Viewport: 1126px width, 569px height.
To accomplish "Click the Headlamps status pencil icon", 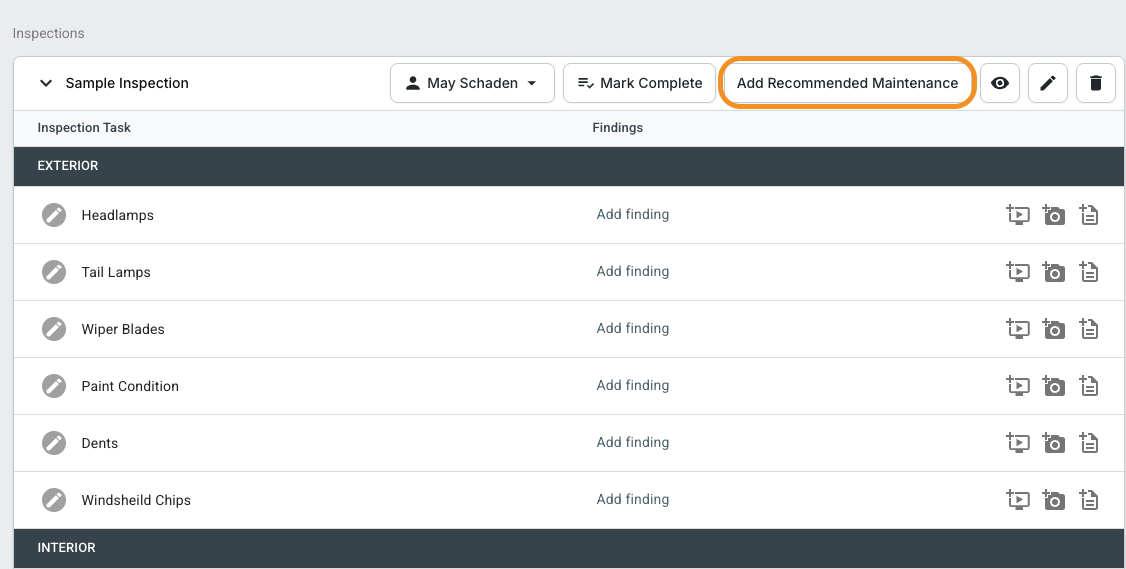I will click(x=54, y=215).
